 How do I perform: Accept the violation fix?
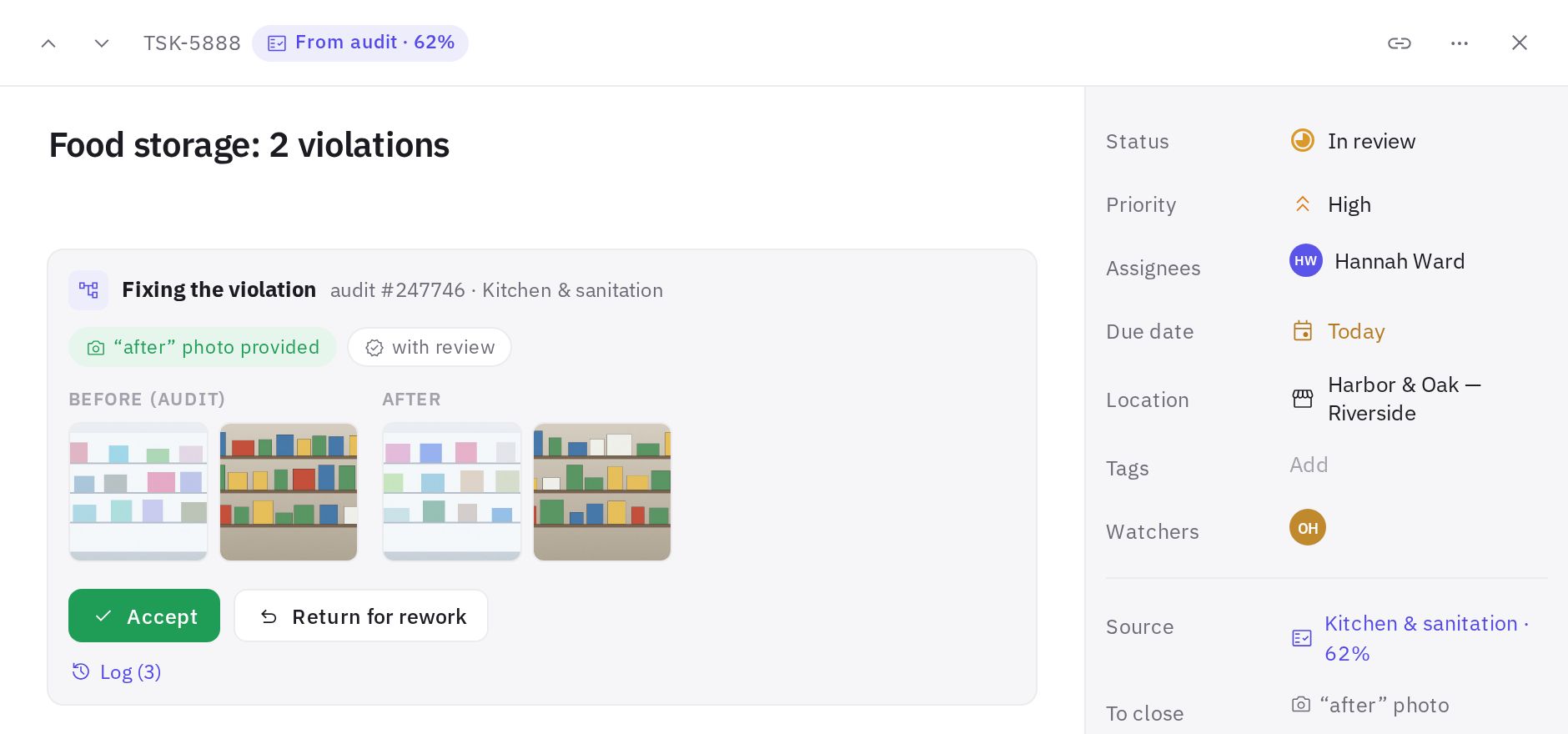click(x=144, y=616)
